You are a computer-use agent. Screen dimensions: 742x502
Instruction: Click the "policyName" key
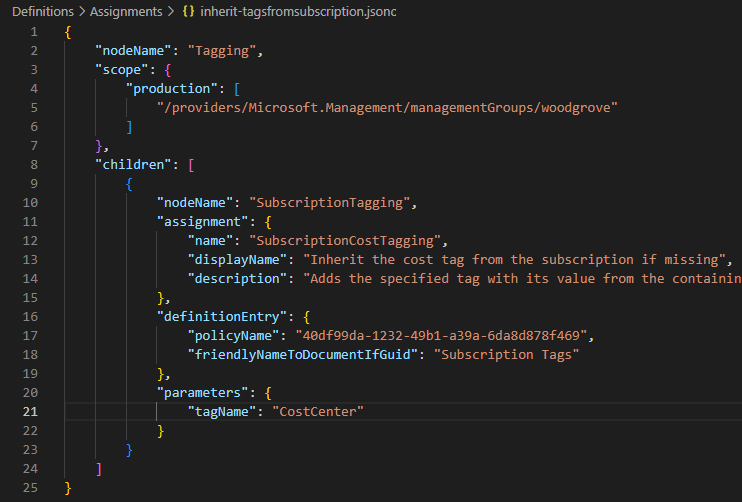233,335
